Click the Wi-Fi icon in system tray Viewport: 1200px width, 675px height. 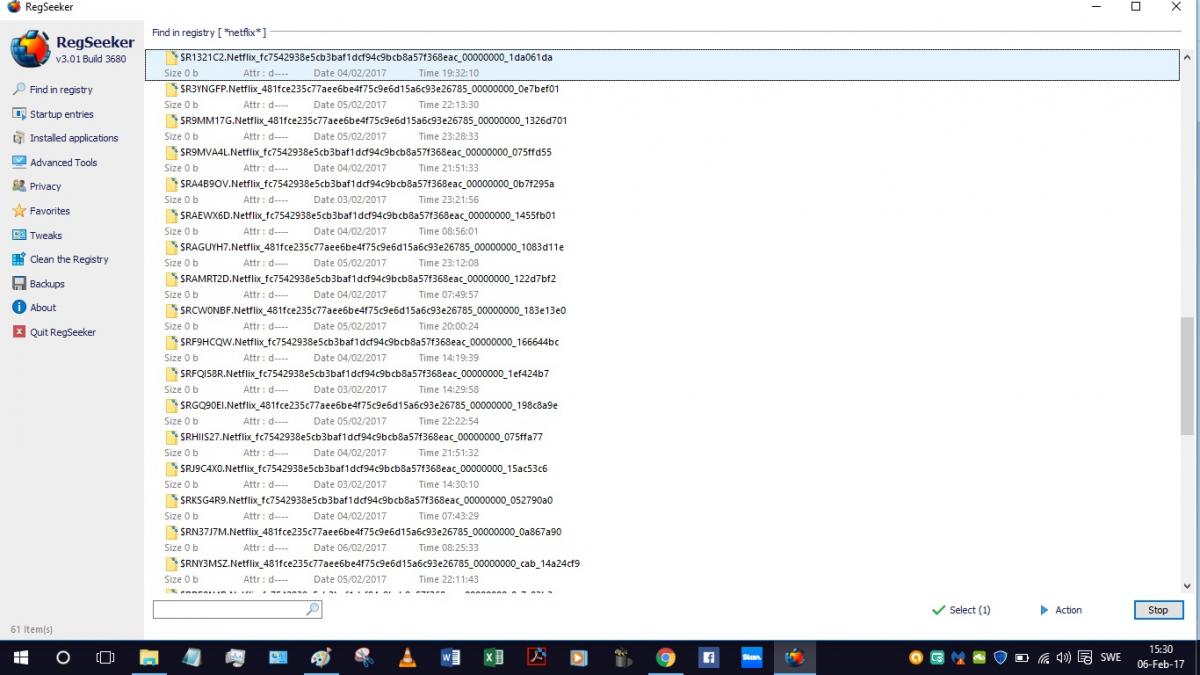coord(1043,658)
